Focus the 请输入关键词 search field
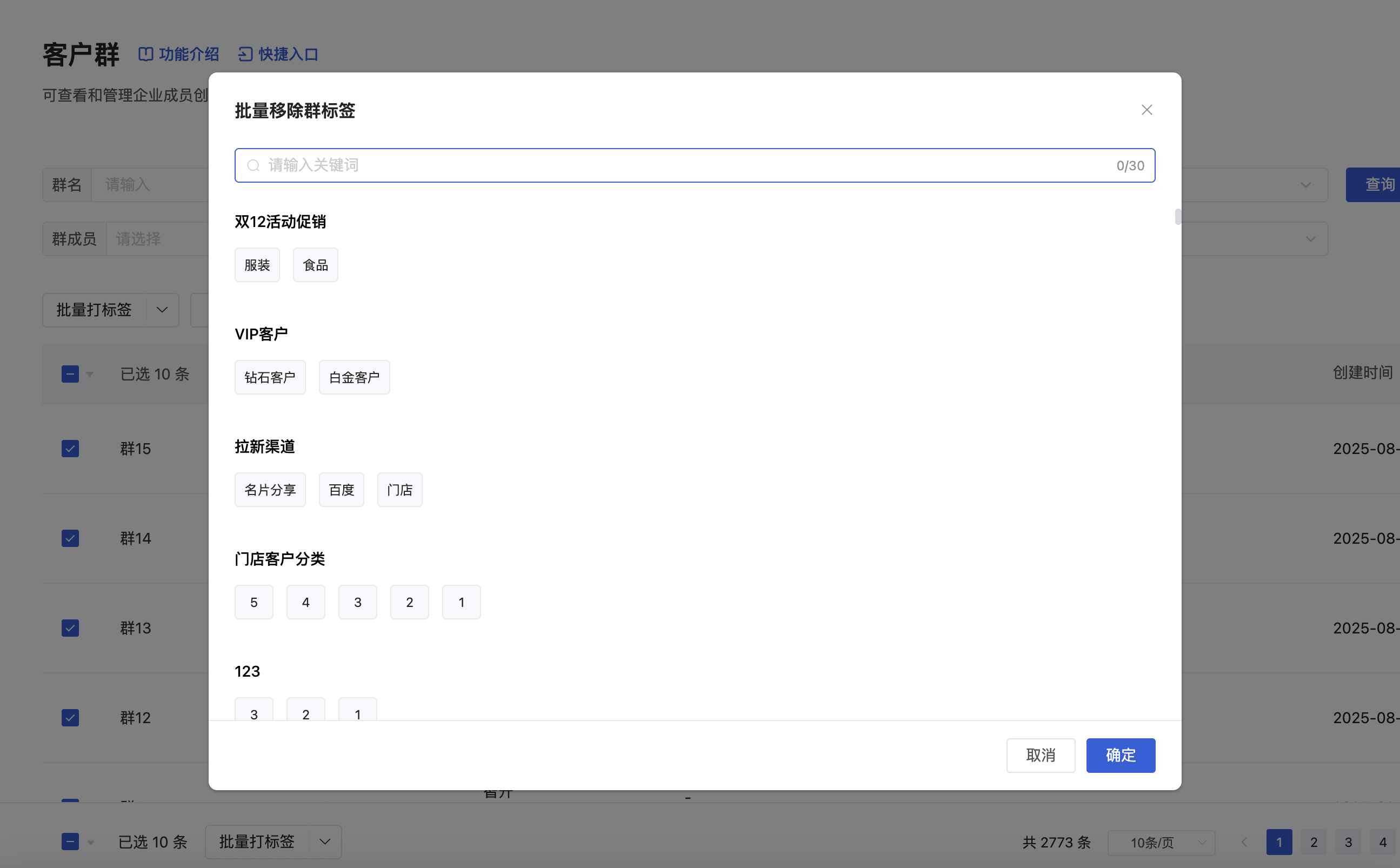This screenshot has width=1400, height=868. click(695, 165)
